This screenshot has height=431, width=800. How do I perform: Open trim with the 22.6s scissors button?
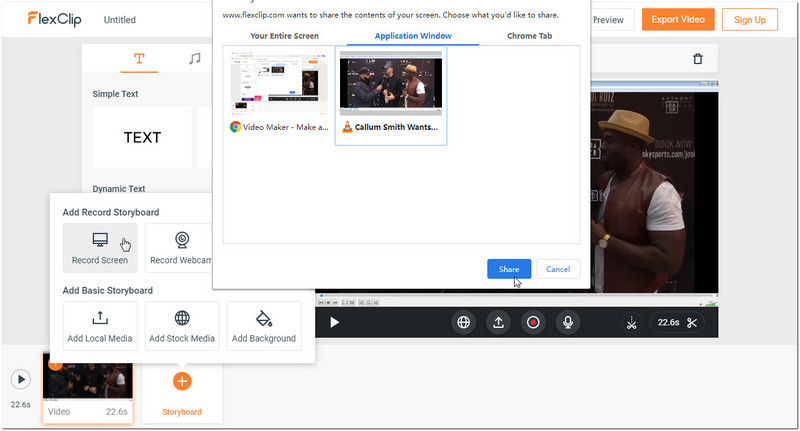[x=677, y=322]
